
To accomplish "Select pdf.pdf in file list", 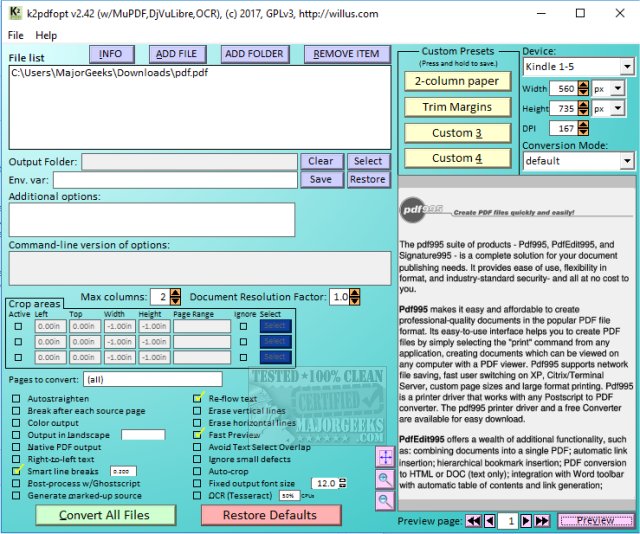I will (x=109, y=73).
